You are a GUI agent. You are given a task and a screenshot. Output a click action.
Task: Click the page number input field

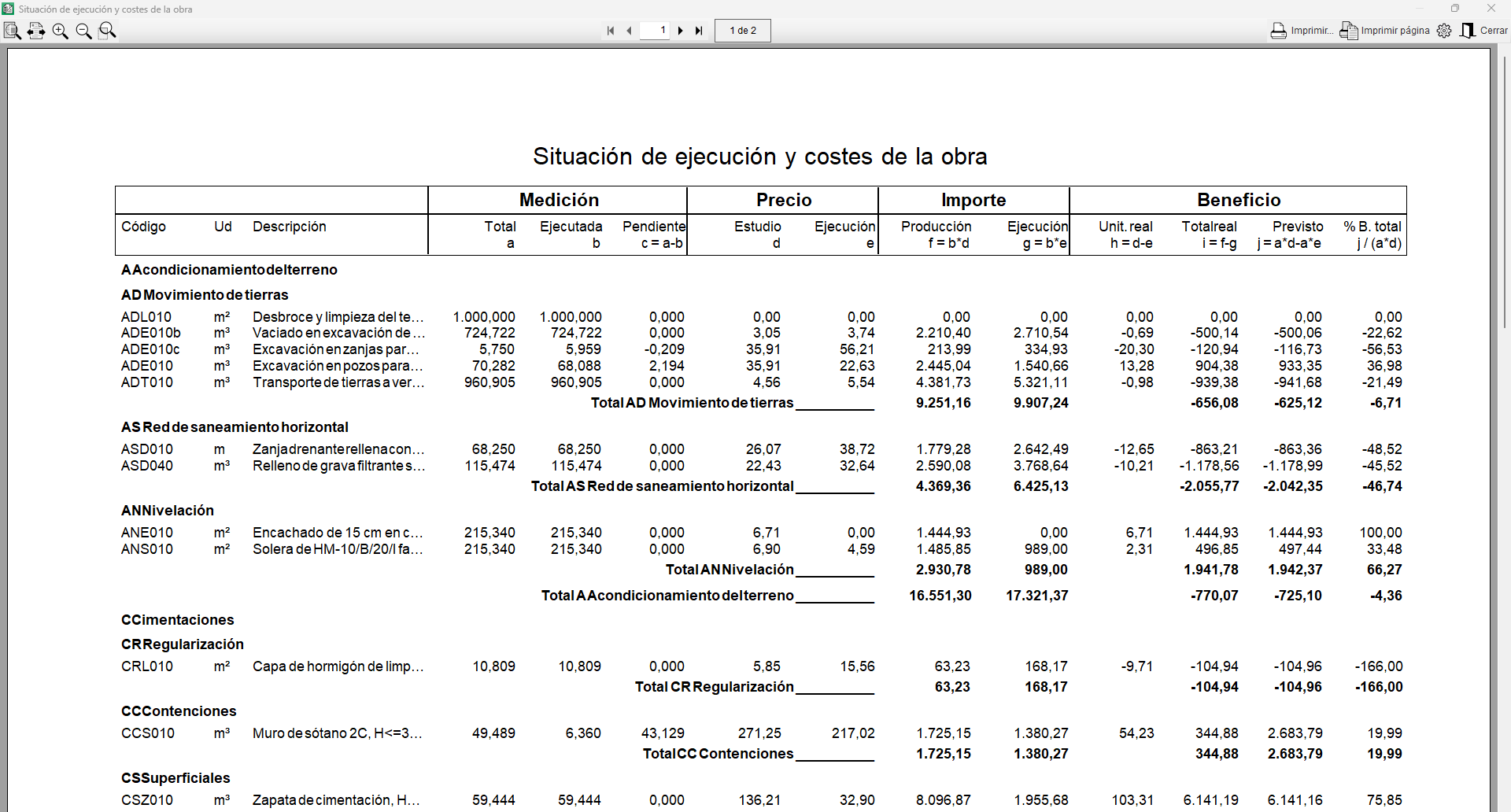pyautogui.click(x=655, y=31)
